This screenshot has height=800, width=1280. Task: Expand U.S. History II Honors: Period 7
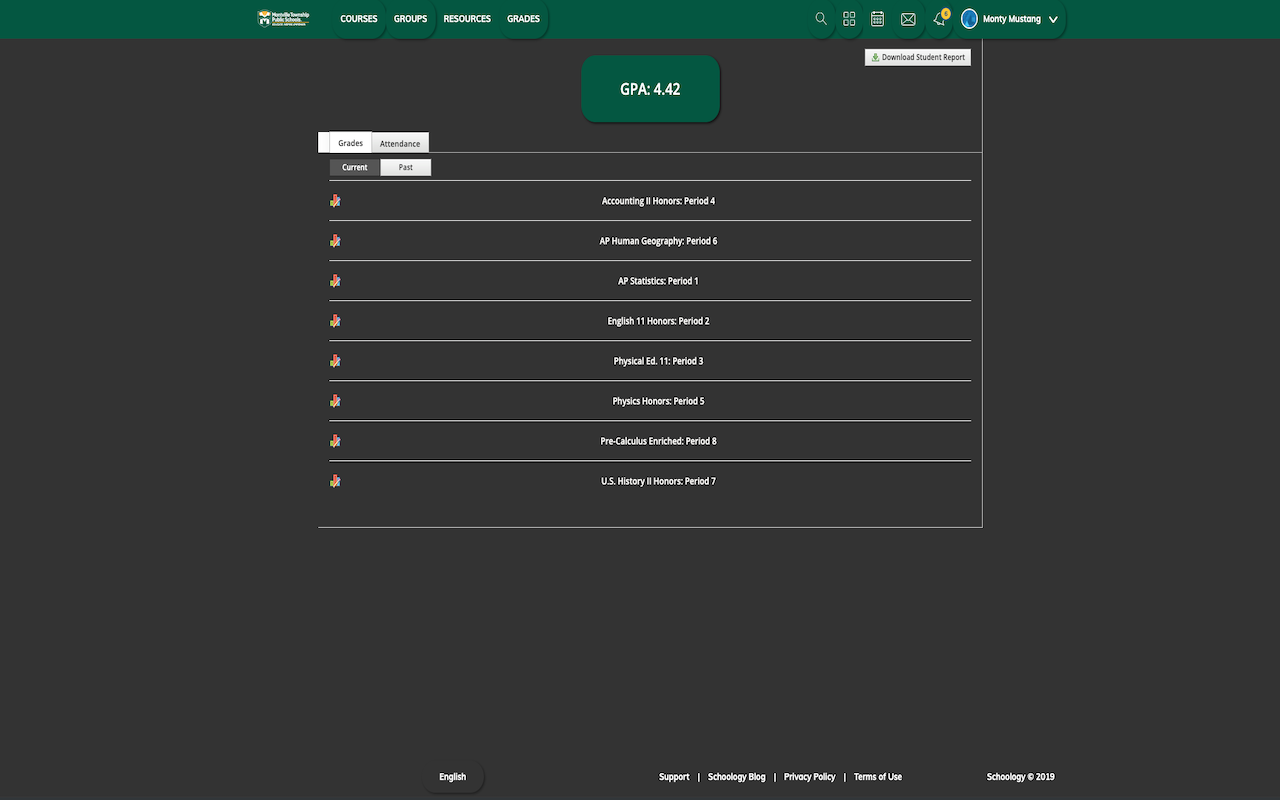[658, 481]
